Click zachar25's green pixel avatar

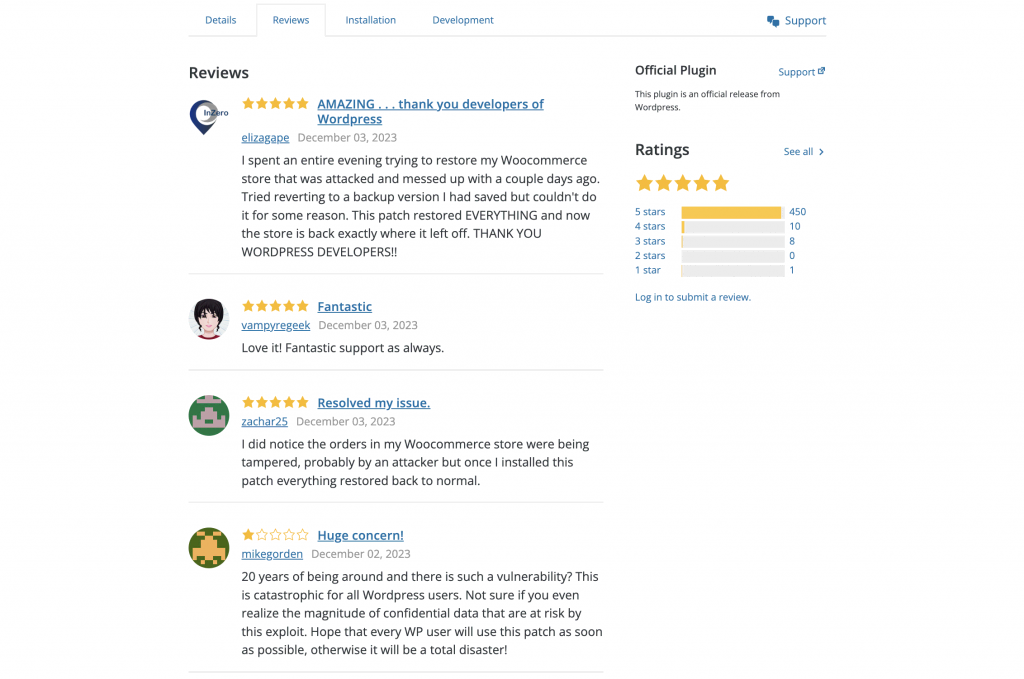tap(209, 415)
